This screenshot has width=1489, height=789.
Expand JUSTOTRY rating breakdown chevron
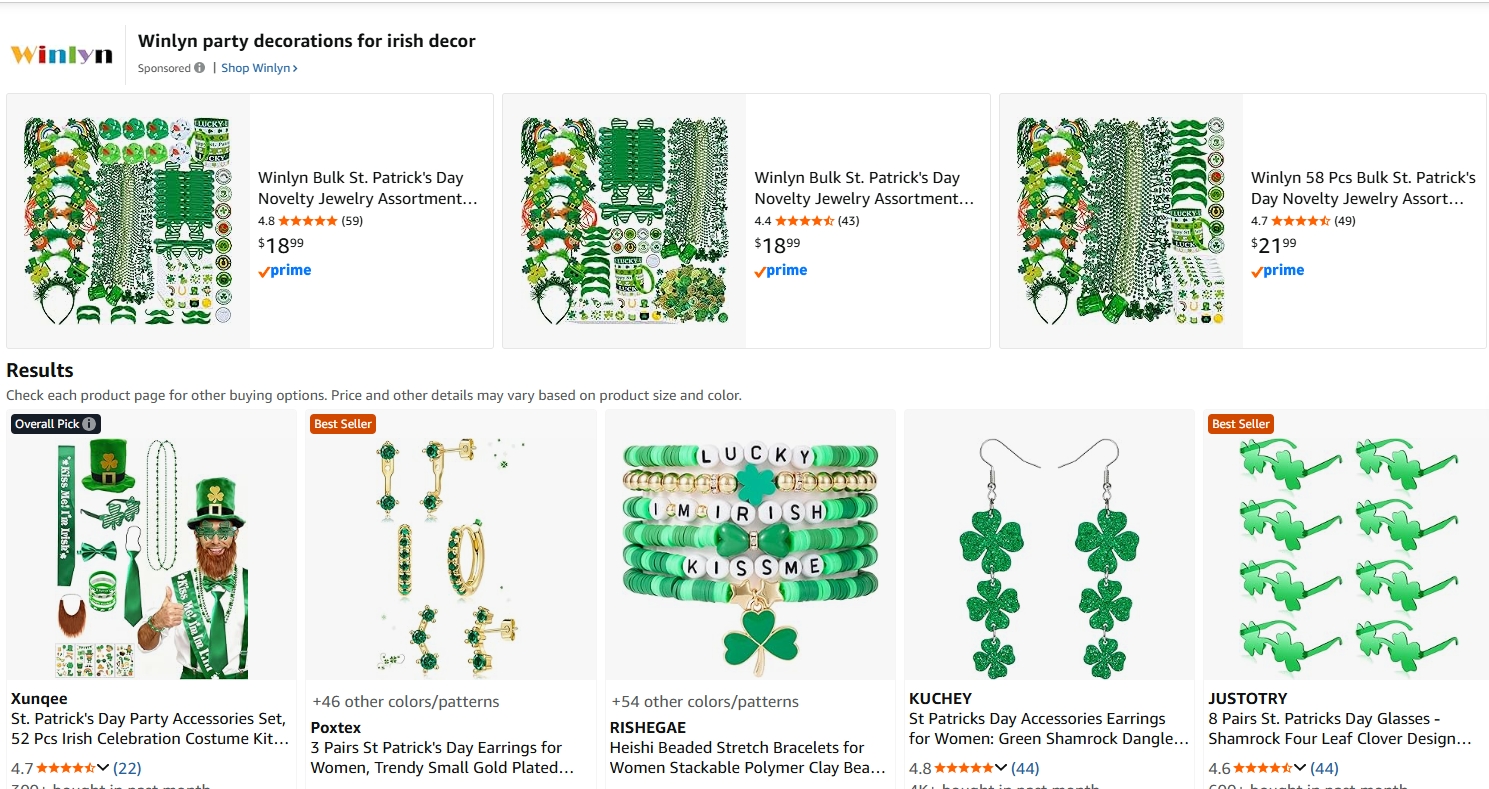click(1299, 768)
